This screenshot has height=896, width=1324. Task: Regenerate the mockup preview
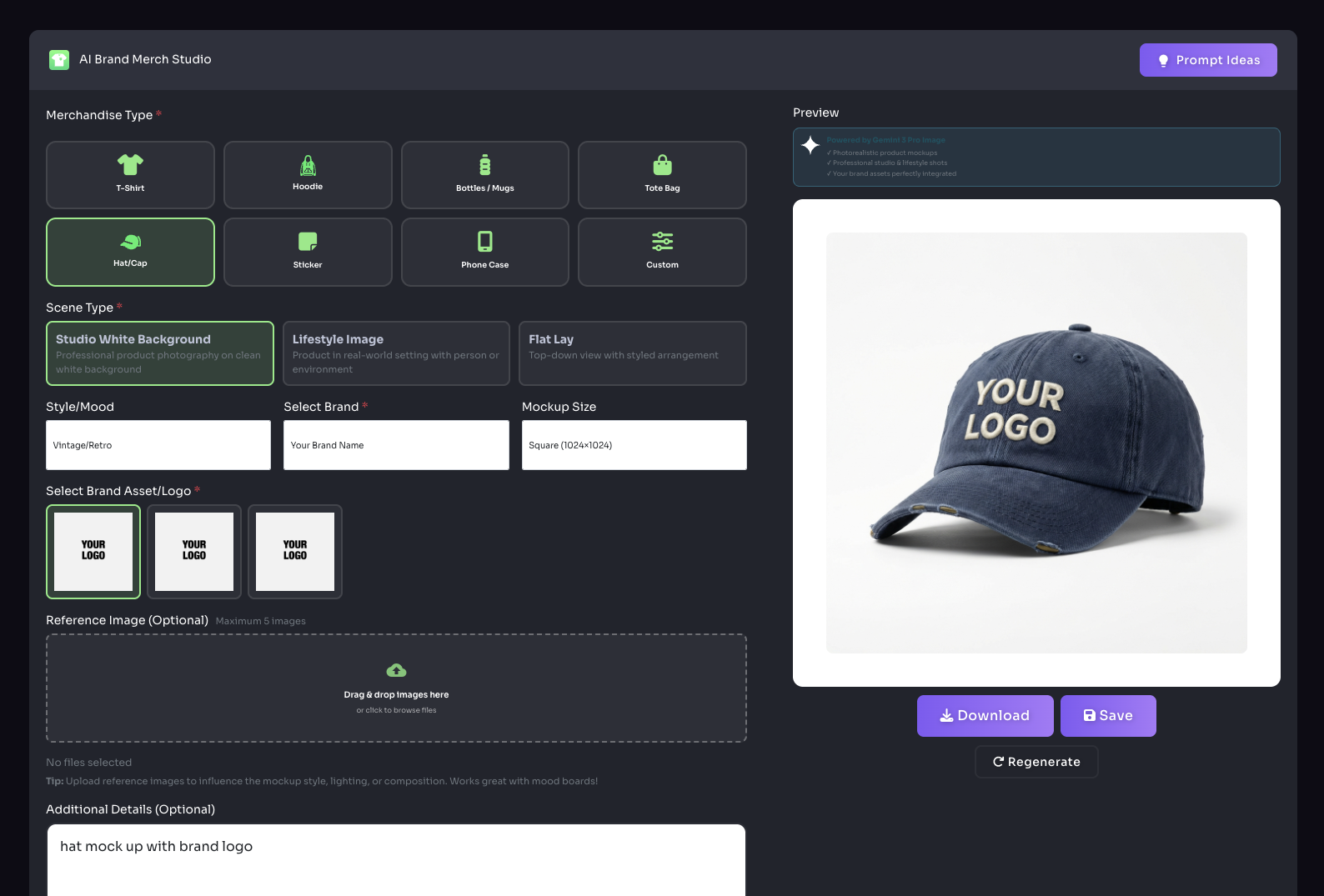click(x=1036, y=762)
